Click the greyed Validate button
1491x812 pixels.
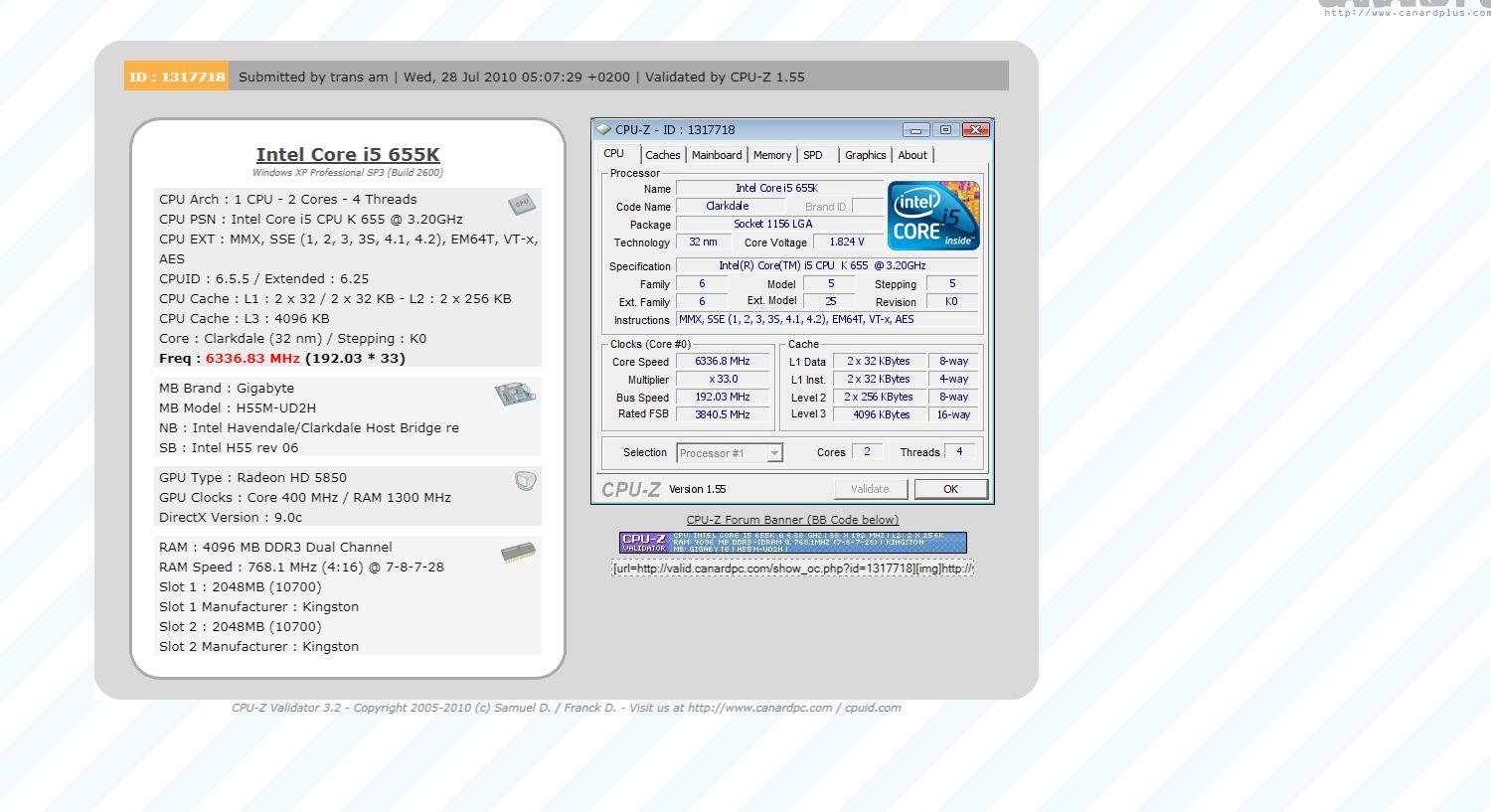870,489
